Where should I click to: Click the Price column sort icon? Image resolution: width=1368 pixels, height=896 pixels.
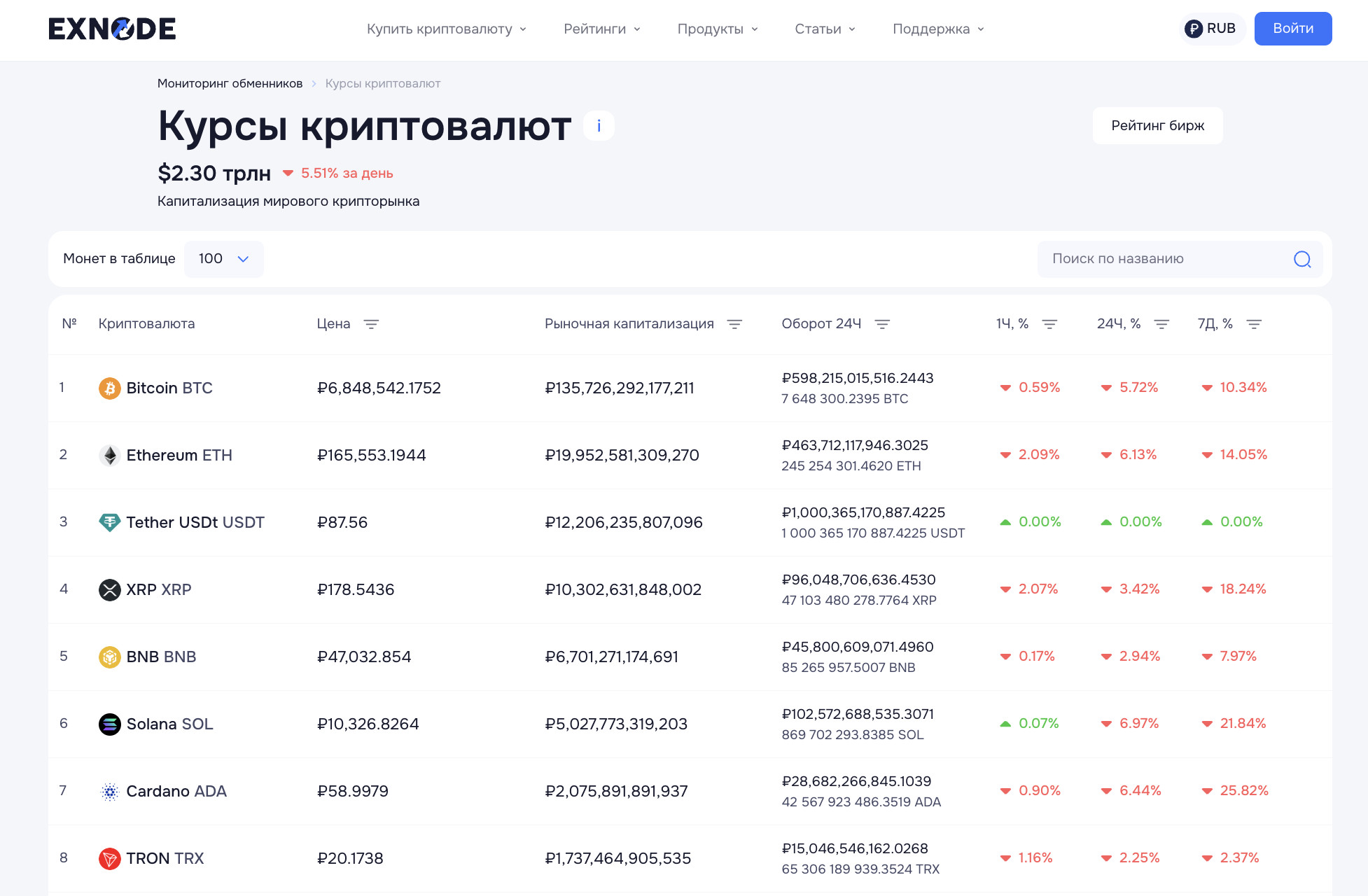(x=371, y=324)
